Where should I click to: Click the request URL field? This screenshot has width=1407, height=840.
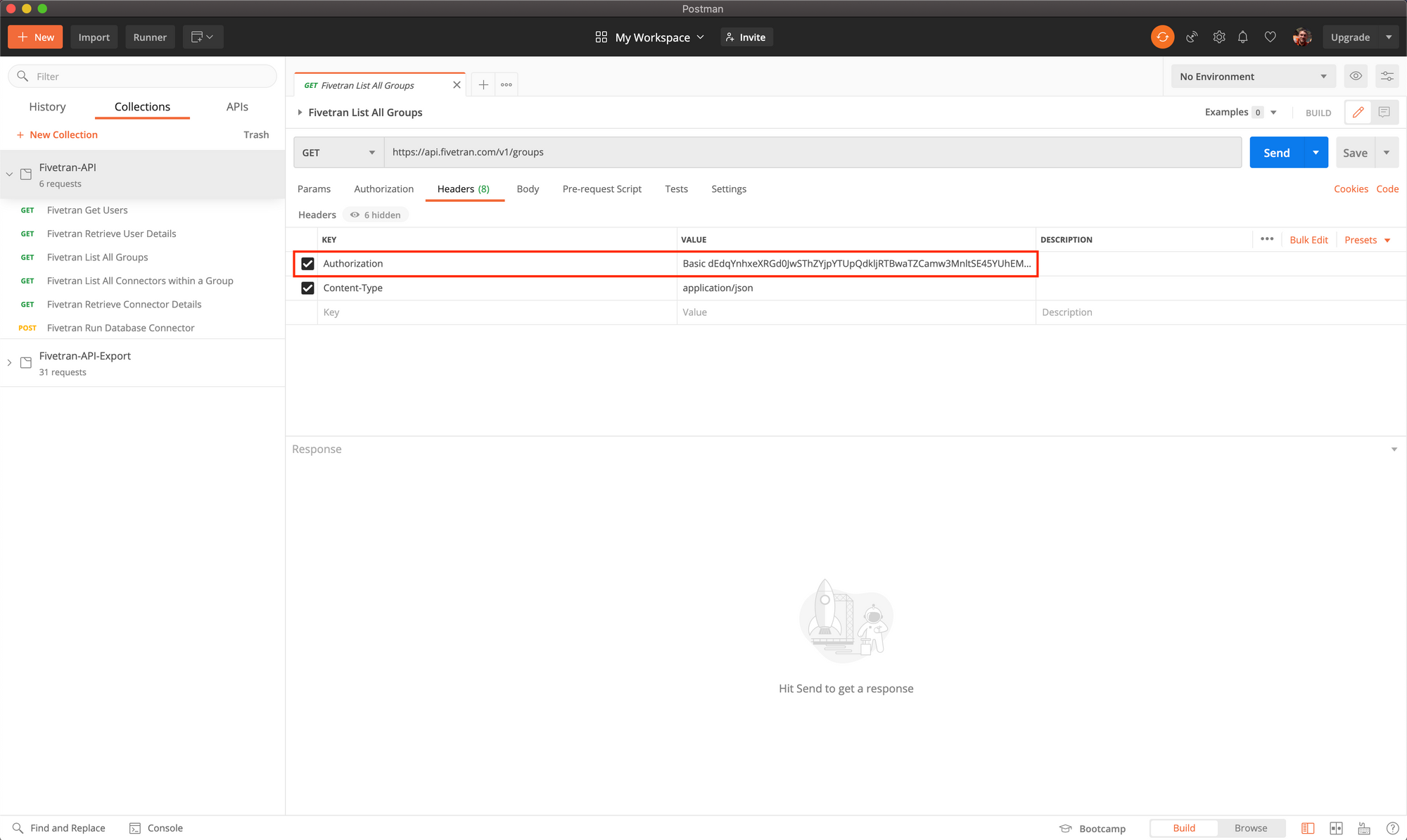click(813, 153)
